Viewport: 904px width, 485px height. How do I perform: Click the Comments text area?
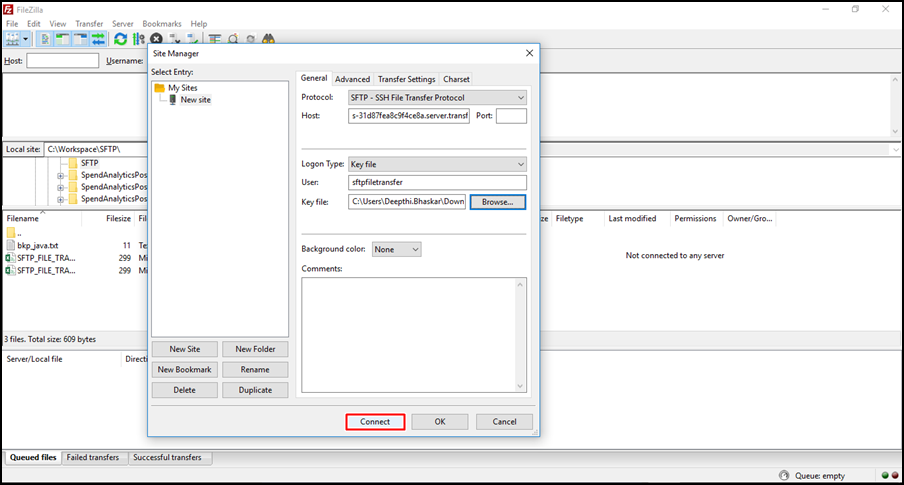coord(414,335)
